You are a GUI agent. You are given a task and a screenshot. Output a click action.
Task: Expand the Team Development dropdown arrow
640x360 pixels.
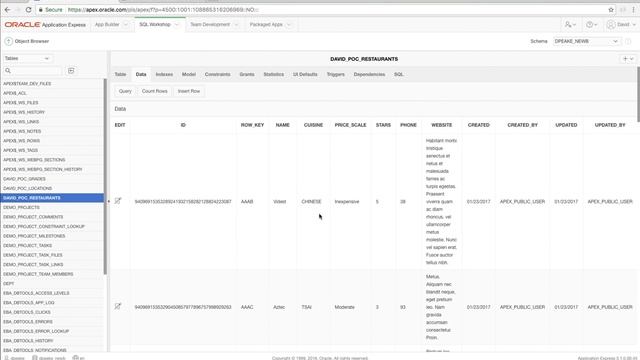[236, 24]
